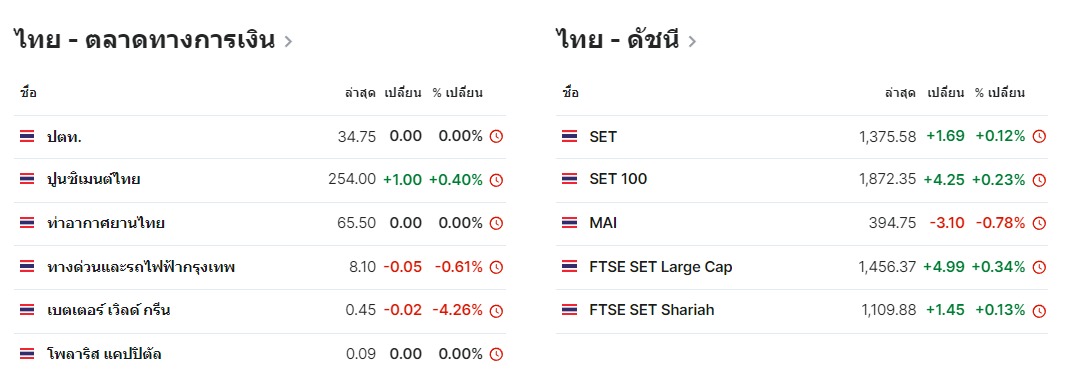
Task: Click % เปลี่ยน column header in index table
Action: 1000,93
